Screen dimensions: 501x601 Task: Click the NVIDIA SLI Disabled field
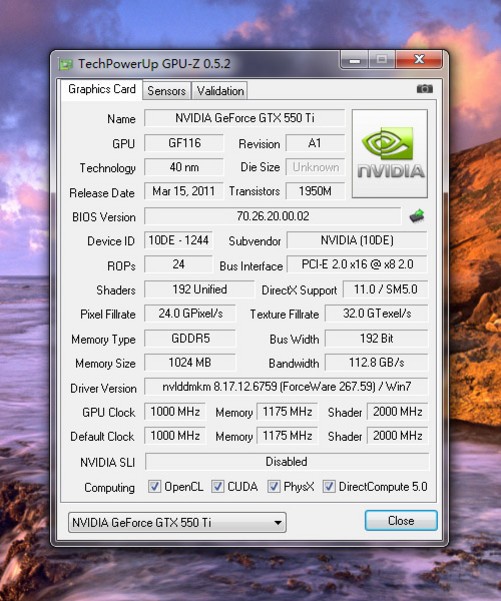pyautogui.click(x=287, y=461)
